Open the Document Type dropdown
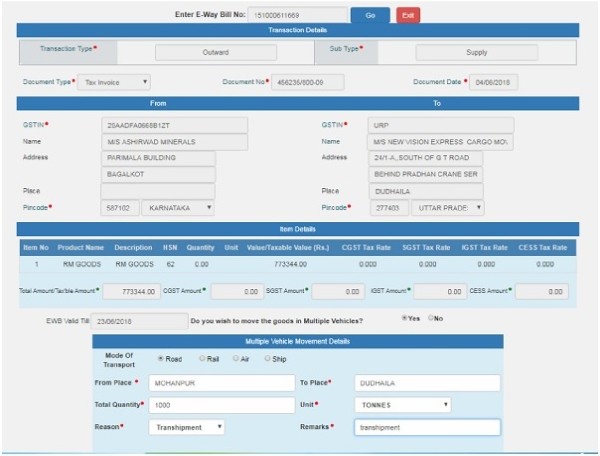The width and height of the screenshot is (600, 456). 115,82
